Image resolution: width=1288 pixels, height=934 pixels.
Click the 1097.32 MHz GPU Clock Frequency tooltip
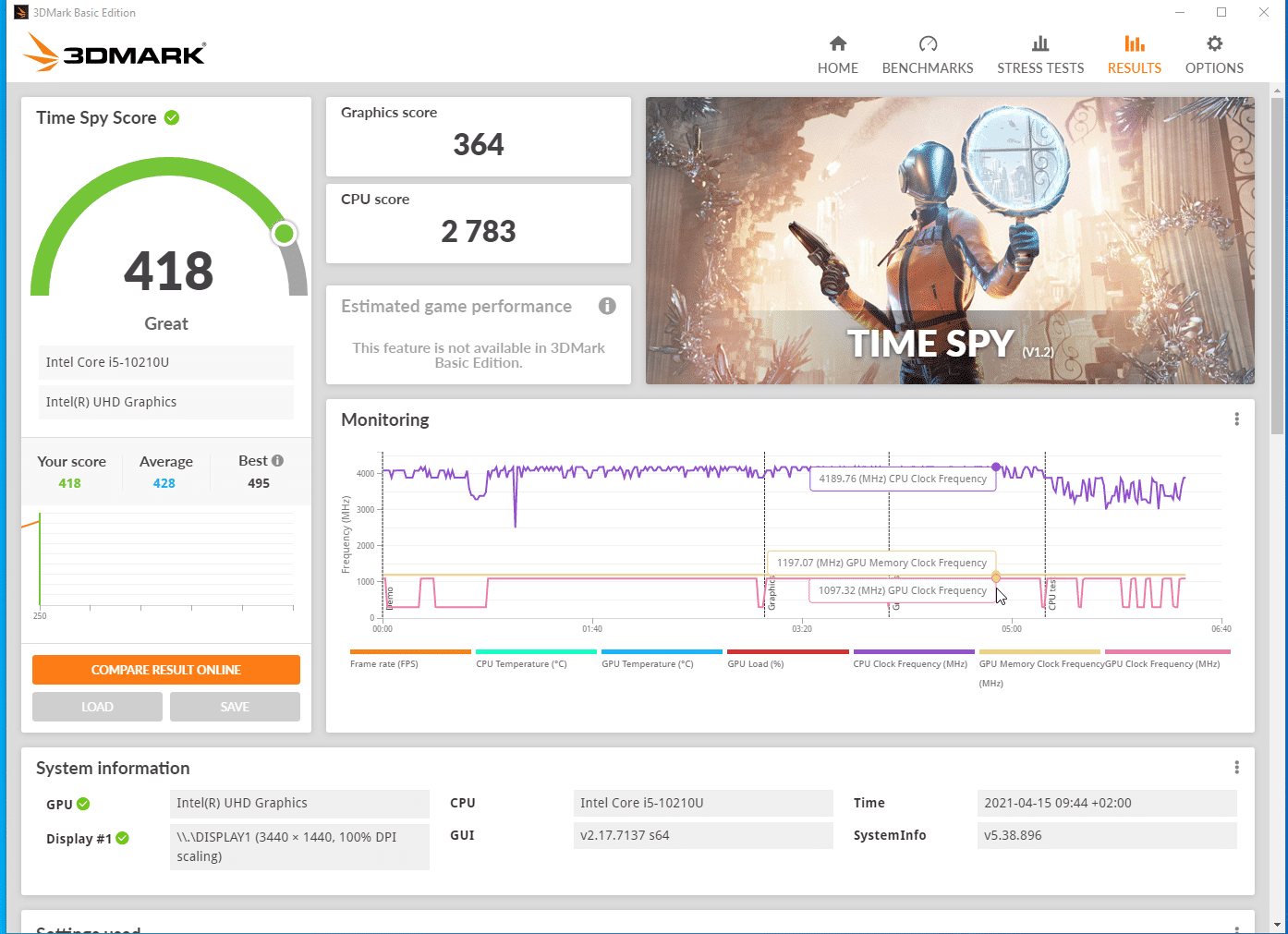coord(903,590)
